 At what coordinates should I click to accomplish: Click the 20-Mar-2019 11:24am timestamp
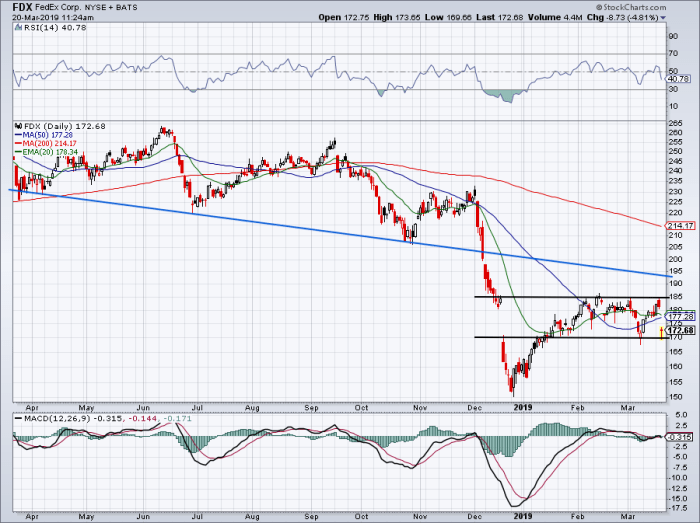pyautogui.click(x=53, y=17)
